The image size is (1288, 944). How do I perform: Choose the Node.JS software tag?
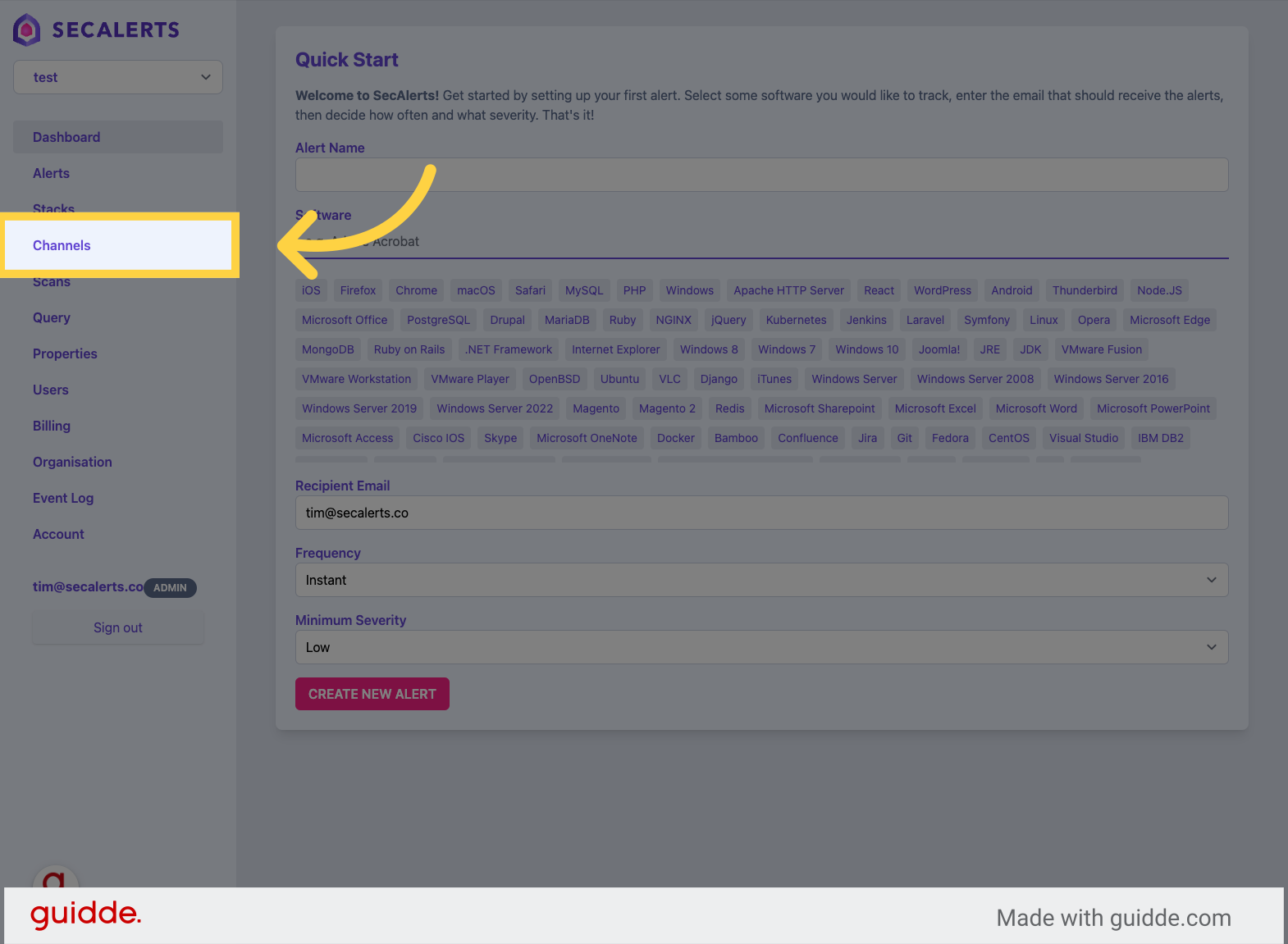coord(1159,290)
